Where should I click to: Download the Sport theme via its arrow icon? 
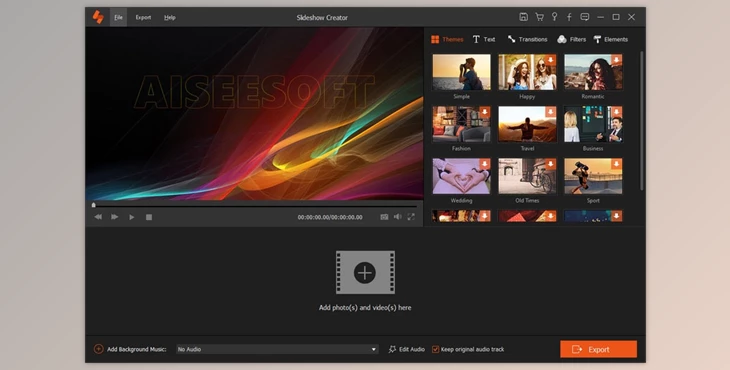[616, 164]
